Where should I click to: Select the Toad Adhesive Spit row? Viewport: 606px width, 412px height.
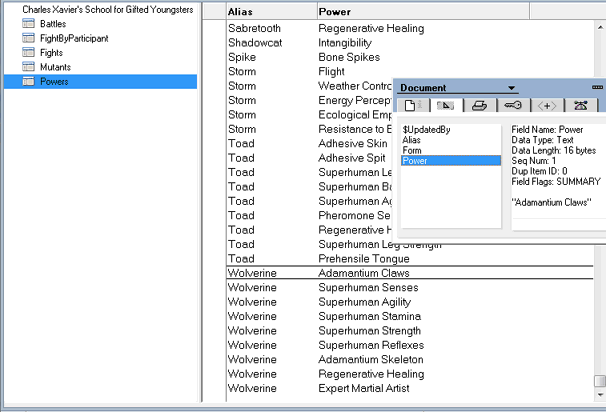[309, 158]
